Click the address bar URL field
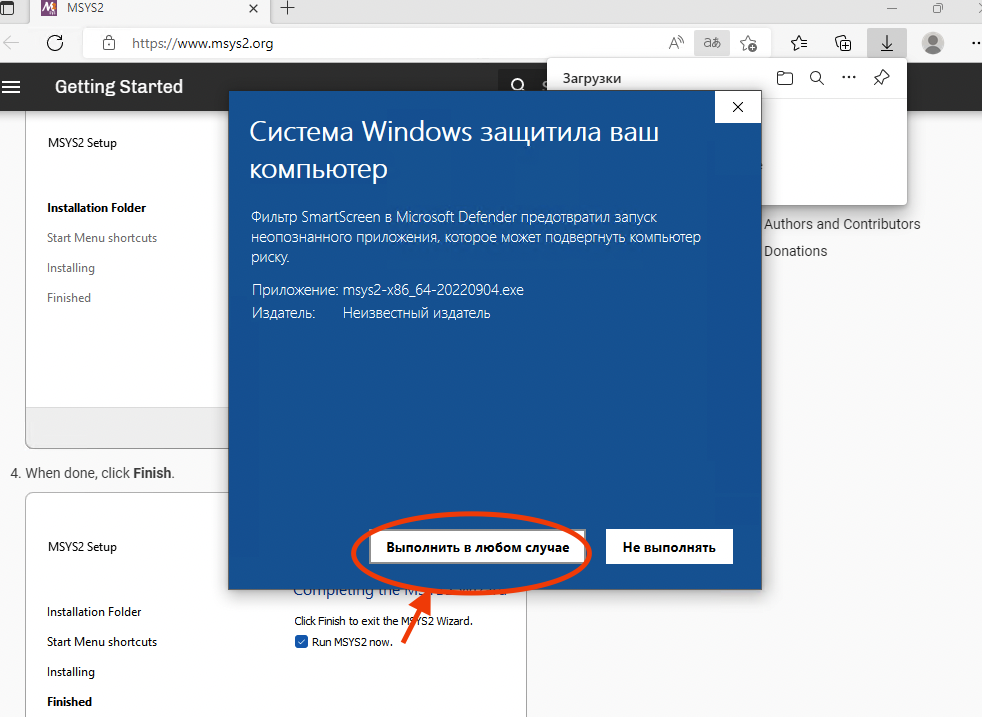The image size is (982, 717). click(x=380, y=43)
